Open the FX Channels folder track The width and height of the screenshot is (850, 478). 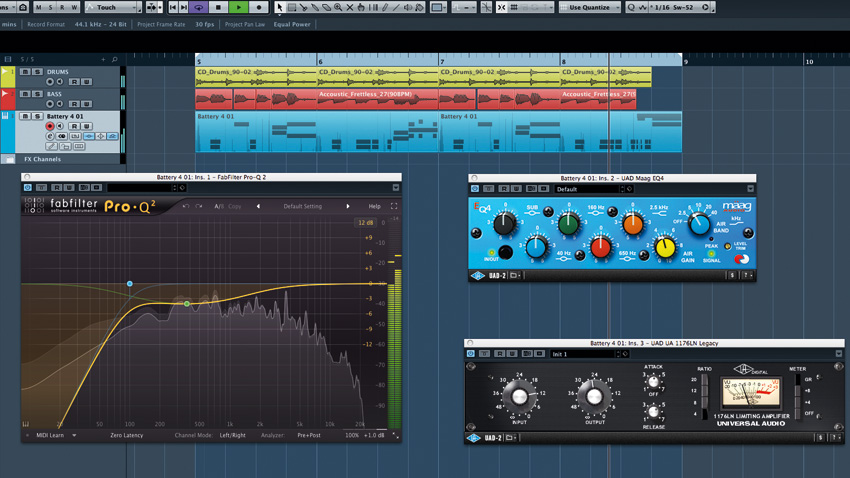pos(42,159)
